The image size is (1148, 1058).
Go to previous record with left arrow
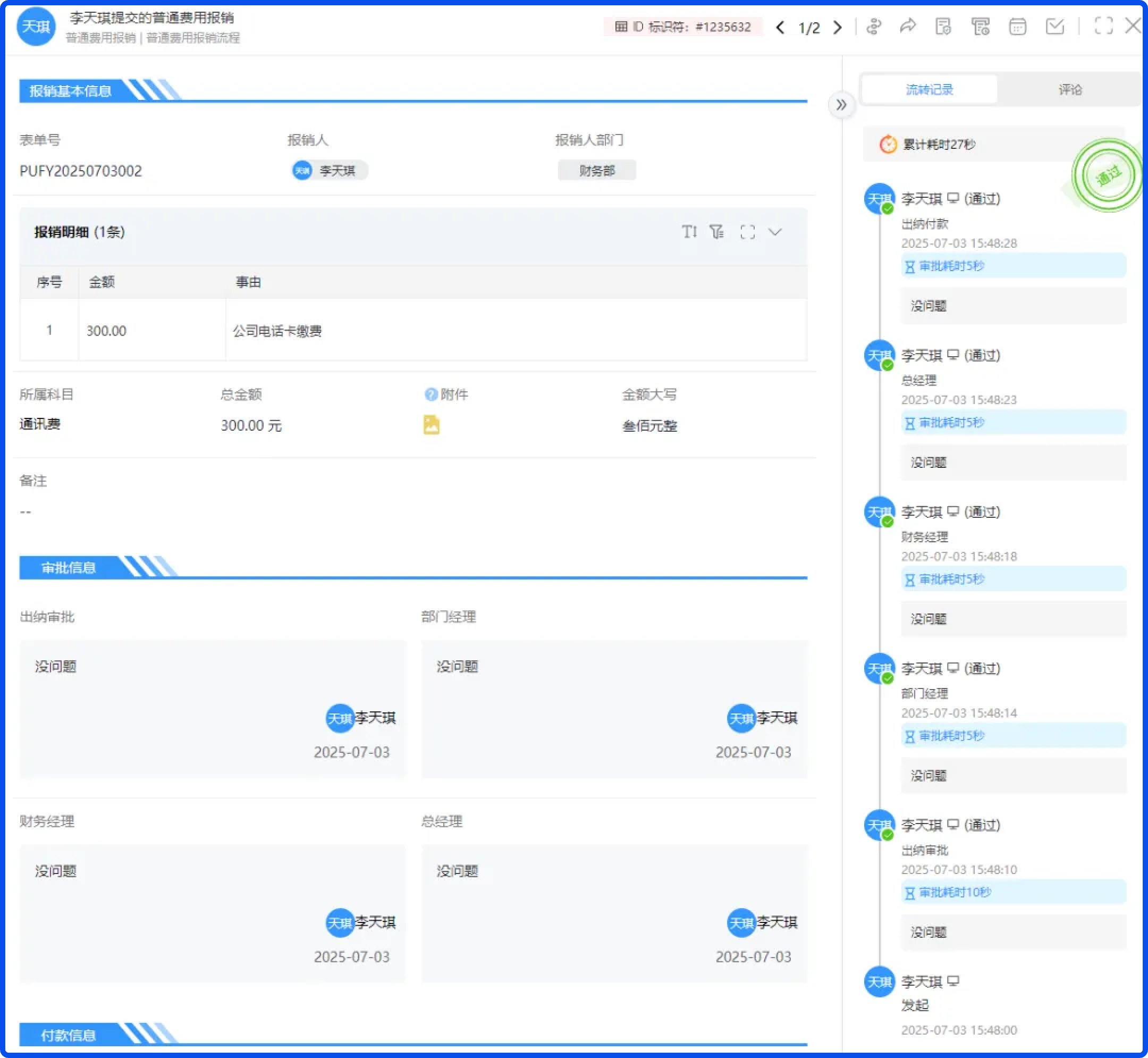[780, 28]
